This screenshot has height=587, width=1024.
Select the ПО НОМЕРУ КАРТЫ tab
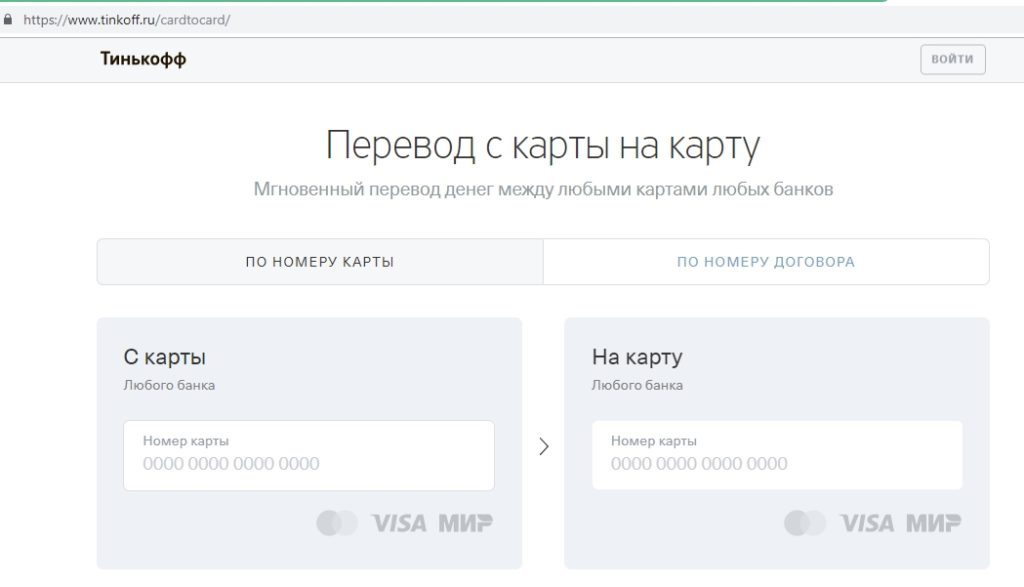click(320, 262)
